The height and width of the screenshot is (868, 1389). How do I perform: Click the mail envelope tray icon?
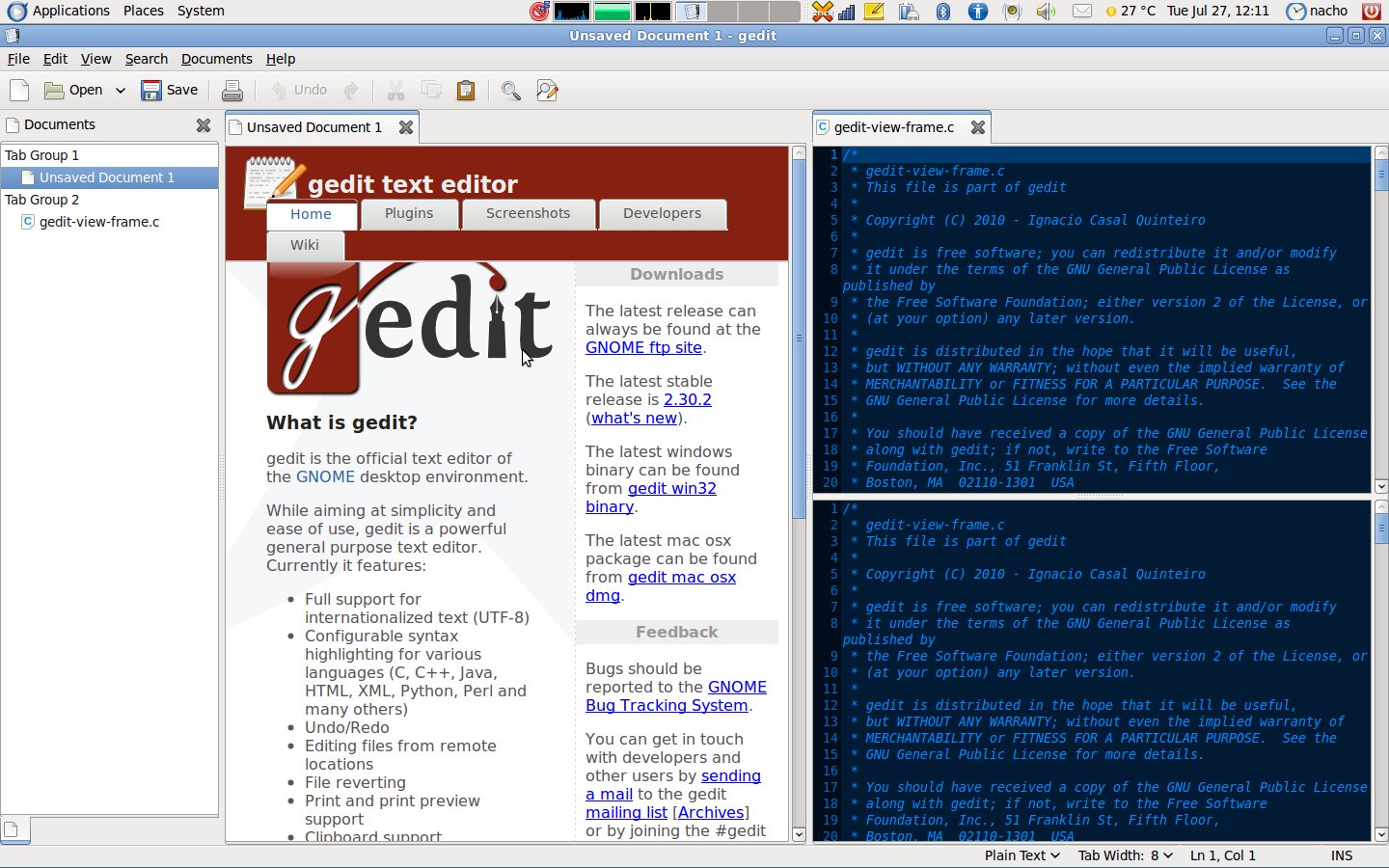[1082, 12]
